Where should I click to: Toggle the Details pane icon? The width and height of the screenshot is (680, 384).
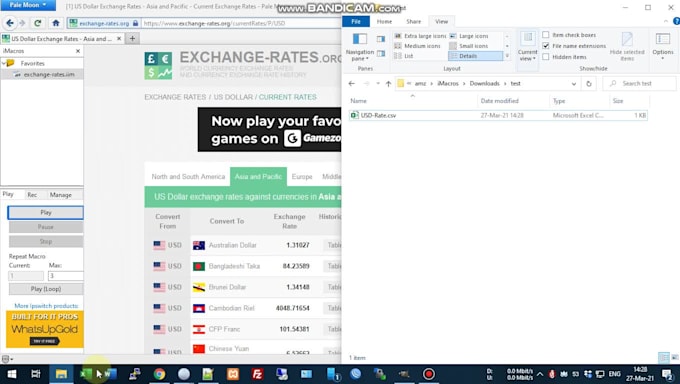381,53
